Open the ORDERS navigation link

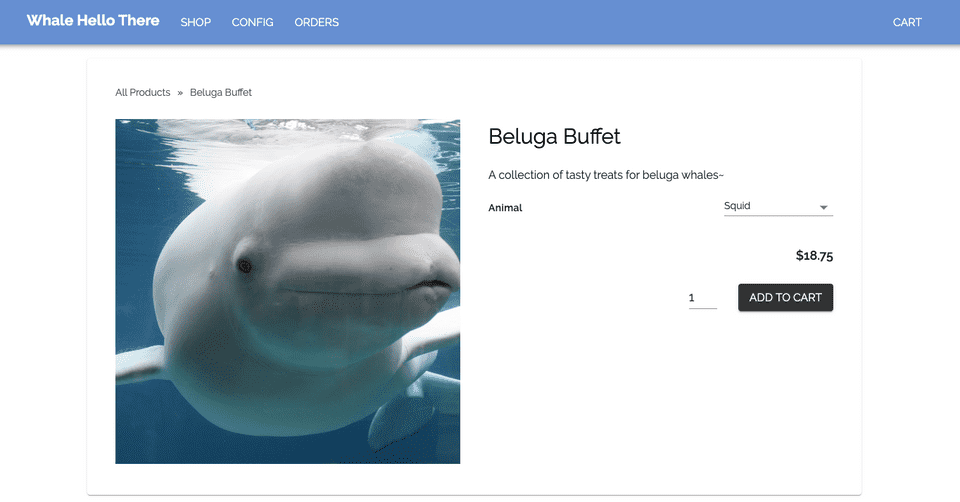coord(317,22)
